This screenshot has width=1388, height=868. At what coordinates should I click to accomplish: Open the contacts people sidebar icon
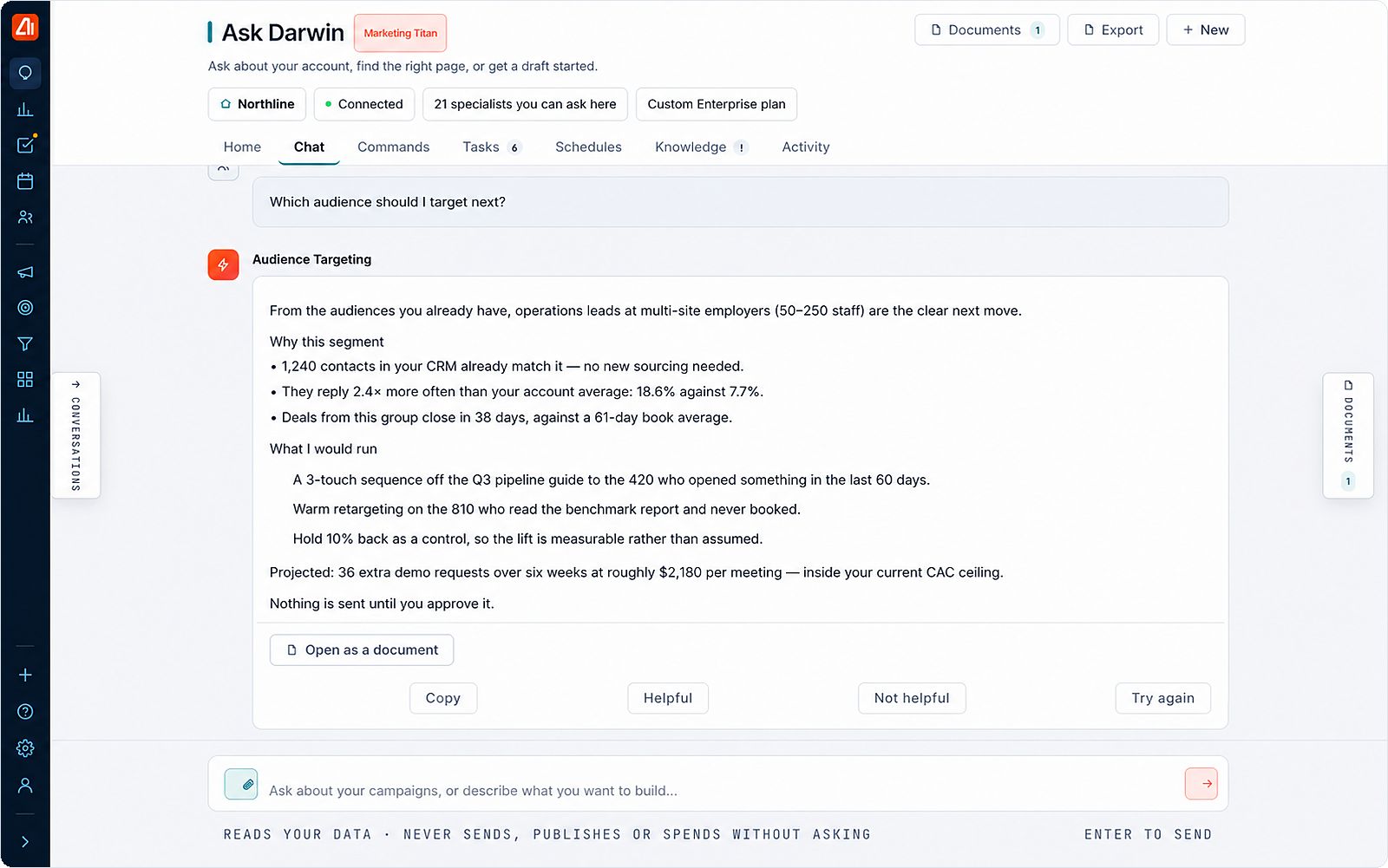[x=25, y=218]
